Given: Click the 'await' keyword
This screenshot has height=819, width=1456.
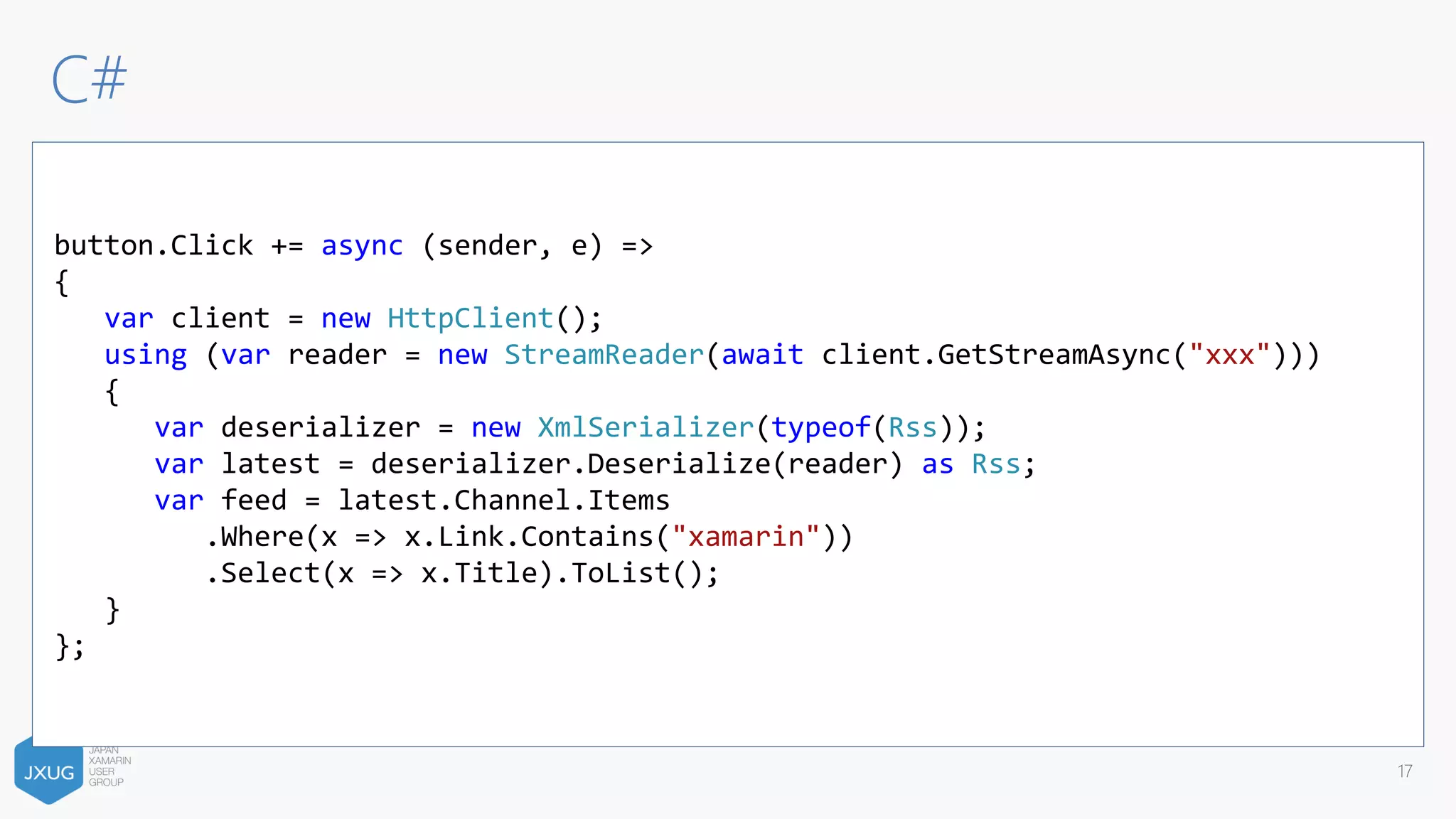Looking at the screenshot, I should point(762,354).
